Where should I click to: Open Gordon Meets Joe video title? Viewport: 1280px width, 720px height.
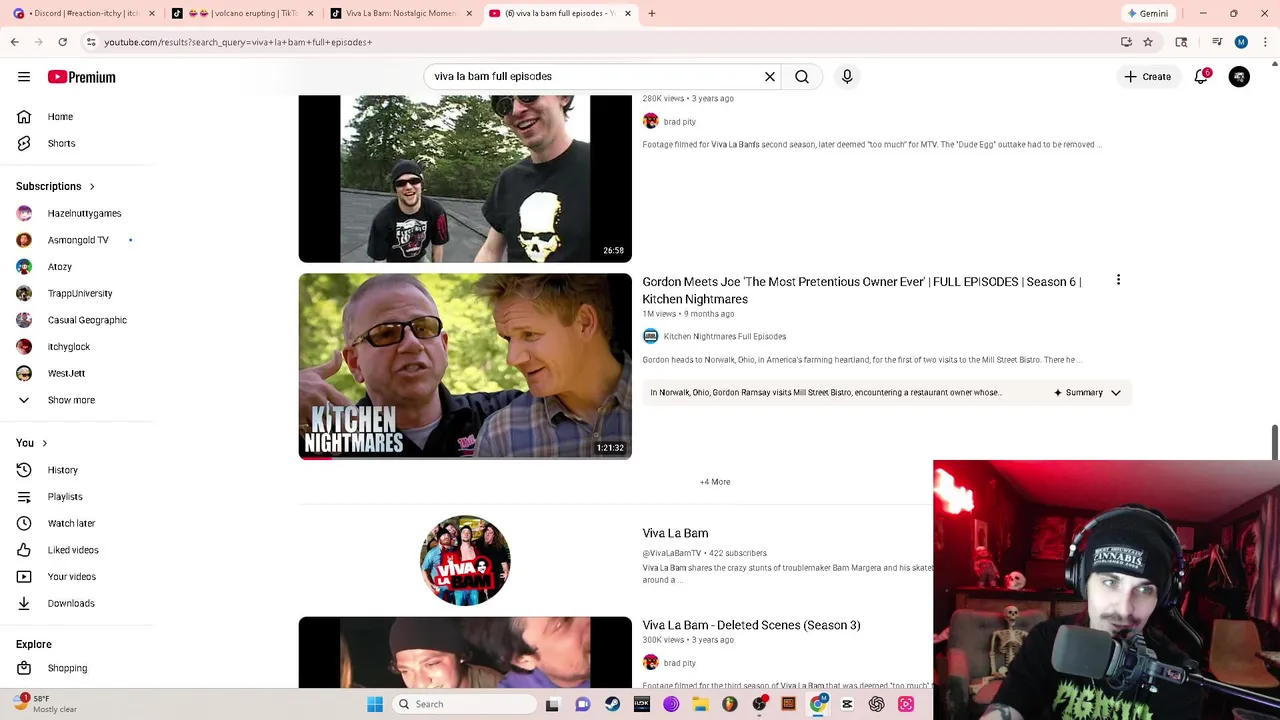[x=862, y=290]
